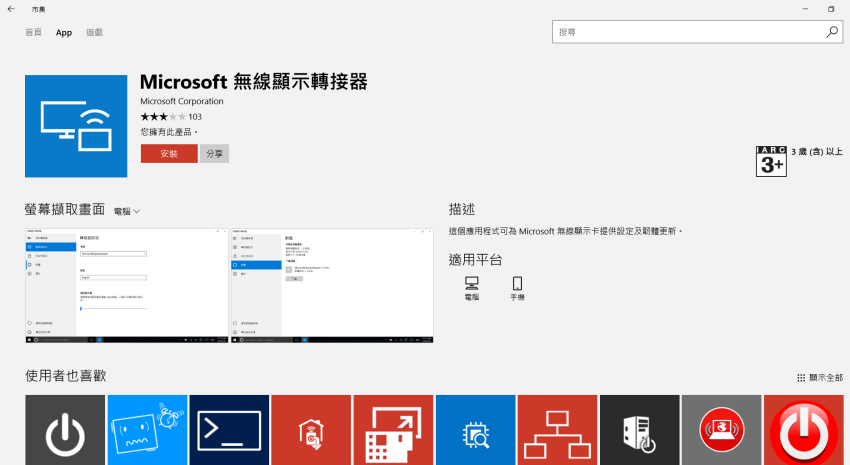Click the 使用者也喜歡 section heading
850x465 pixels.
[66, 376]
